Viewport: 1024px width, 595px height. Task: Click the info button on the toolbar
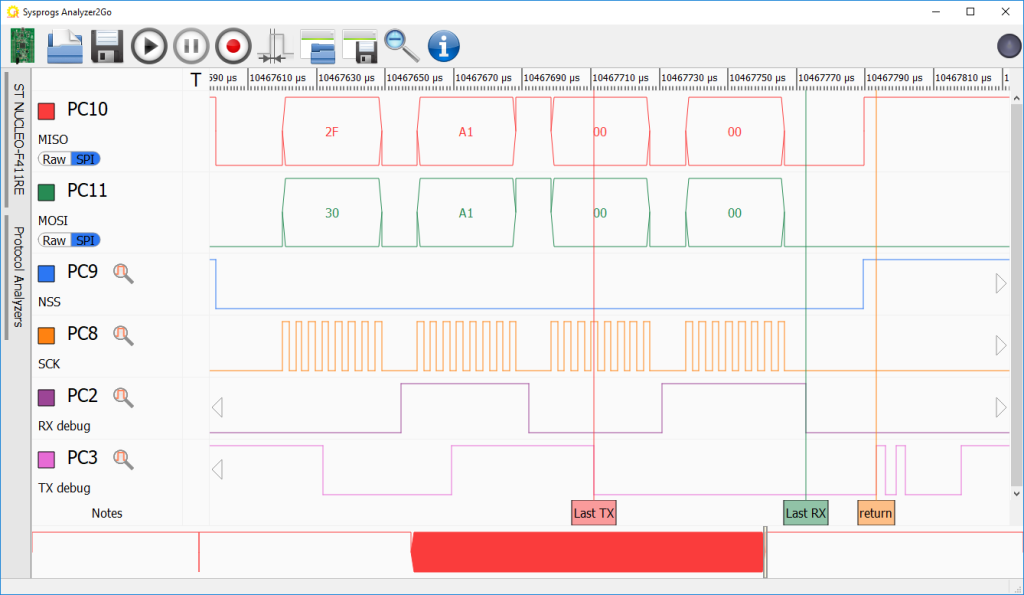tap(443, 46)
